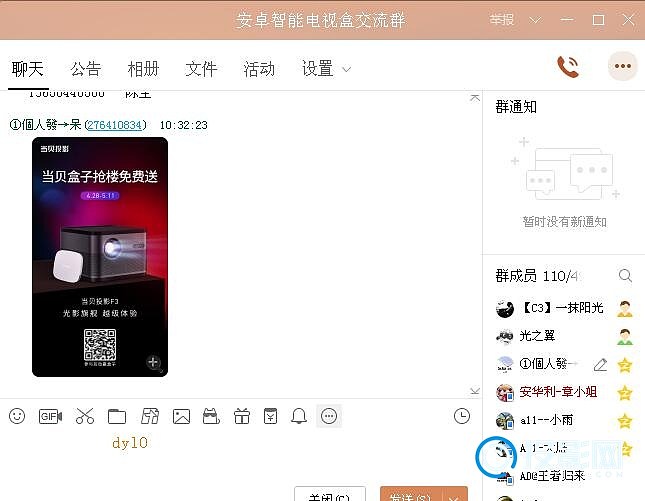Open the 文件 tab

pos(201,69)
